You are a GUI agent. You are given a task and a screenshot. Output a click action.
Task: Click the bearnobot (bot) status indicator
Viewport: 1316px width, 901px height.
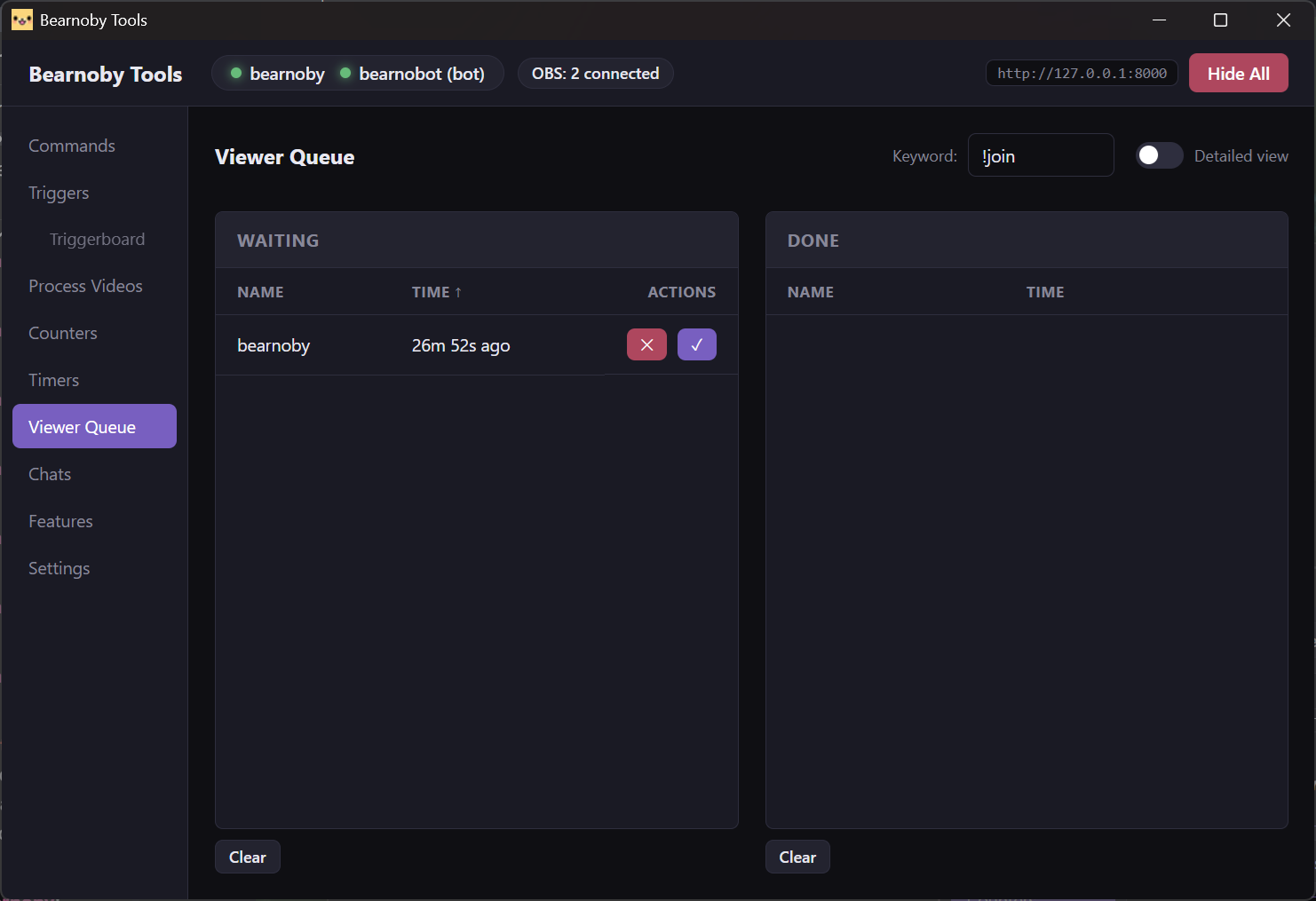tap(412, 74)
